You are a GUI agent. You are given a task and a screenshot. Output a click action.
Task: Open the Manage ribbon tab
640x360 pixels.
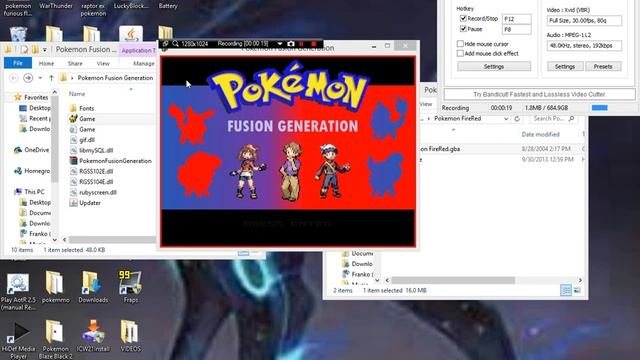click(x=144, y=64)
